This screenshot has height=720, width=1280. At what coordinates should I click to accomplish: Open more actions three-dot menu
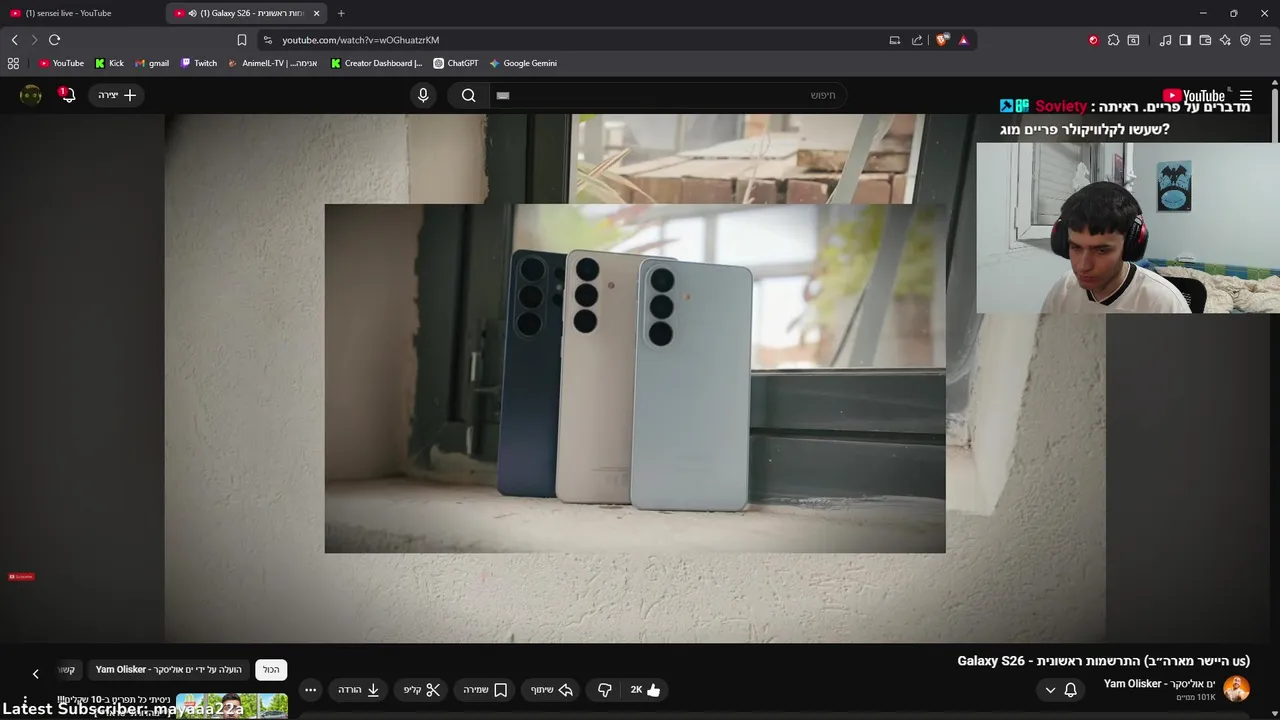tap(310, 690)
